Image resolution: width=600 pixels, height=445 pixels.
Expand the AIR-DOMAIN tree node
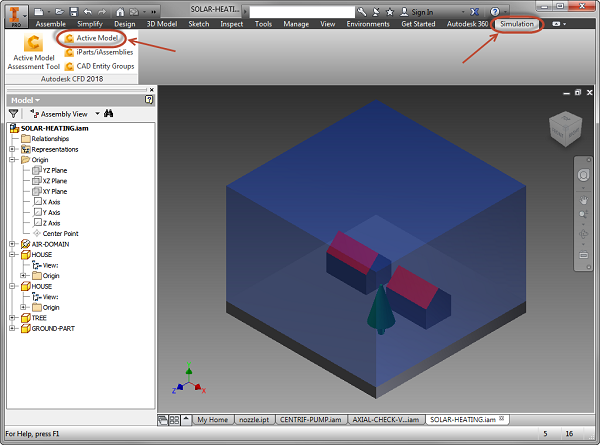pyautogui.click(x=12, y=244)
